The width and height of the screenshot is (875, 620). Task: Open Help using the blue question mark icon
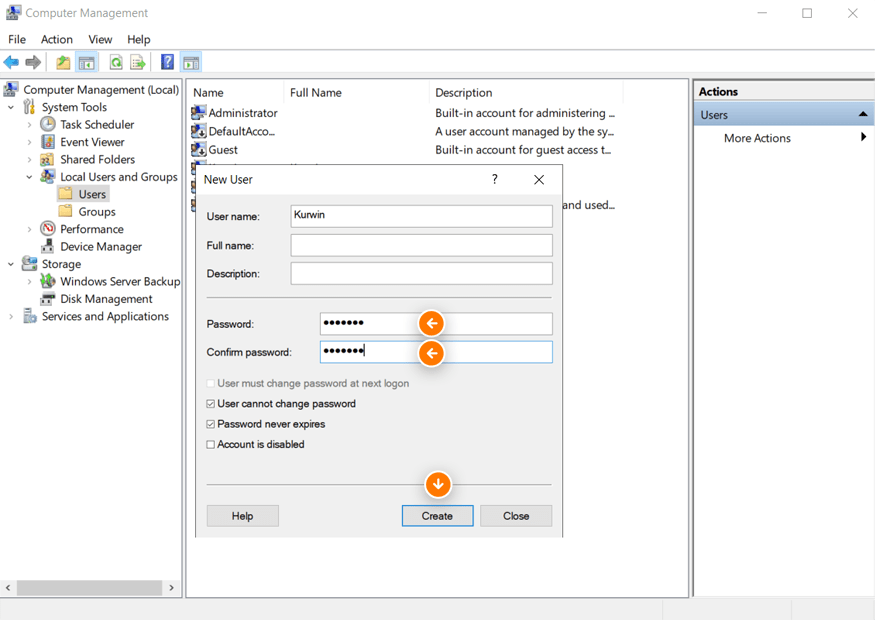click(166, 61)
